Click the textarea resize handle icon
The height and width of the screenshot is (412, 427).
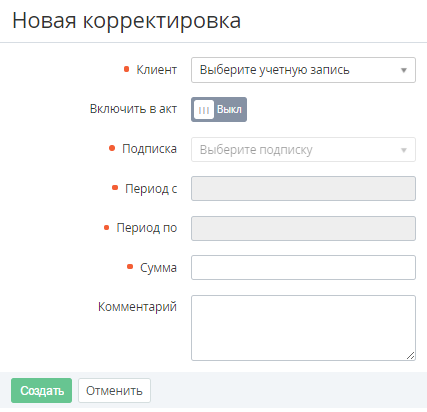click(x=410, y=356)
